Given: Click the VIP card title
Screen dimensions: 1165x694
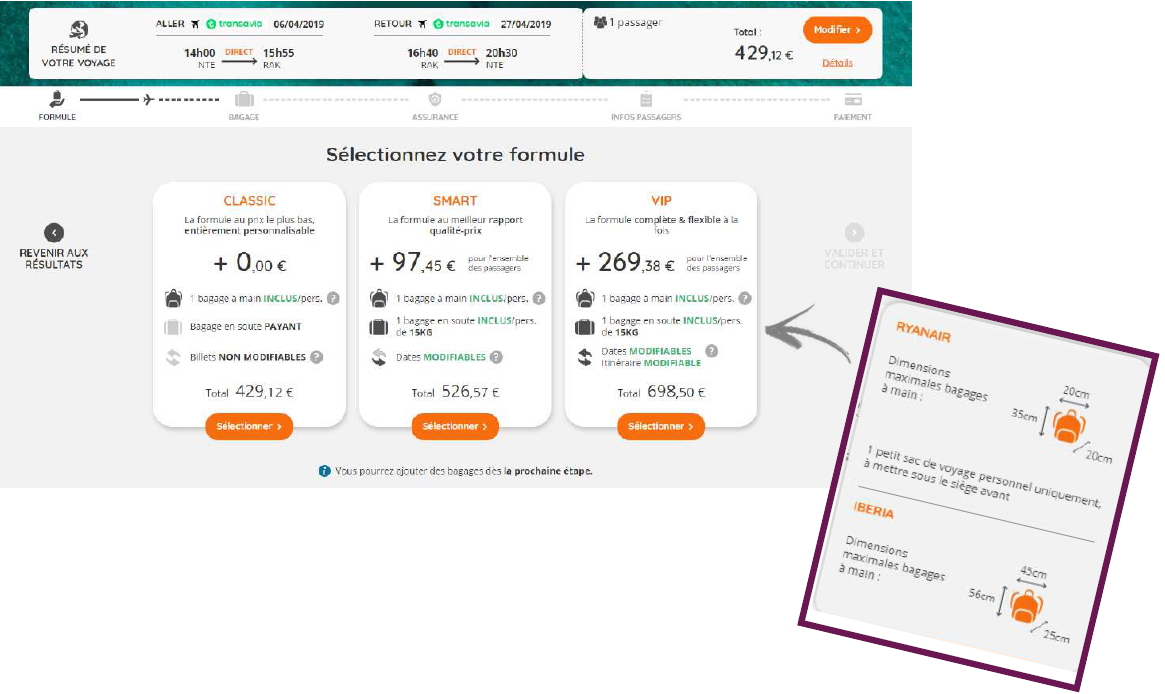Looking at the screenshot, I should point(661,201).
